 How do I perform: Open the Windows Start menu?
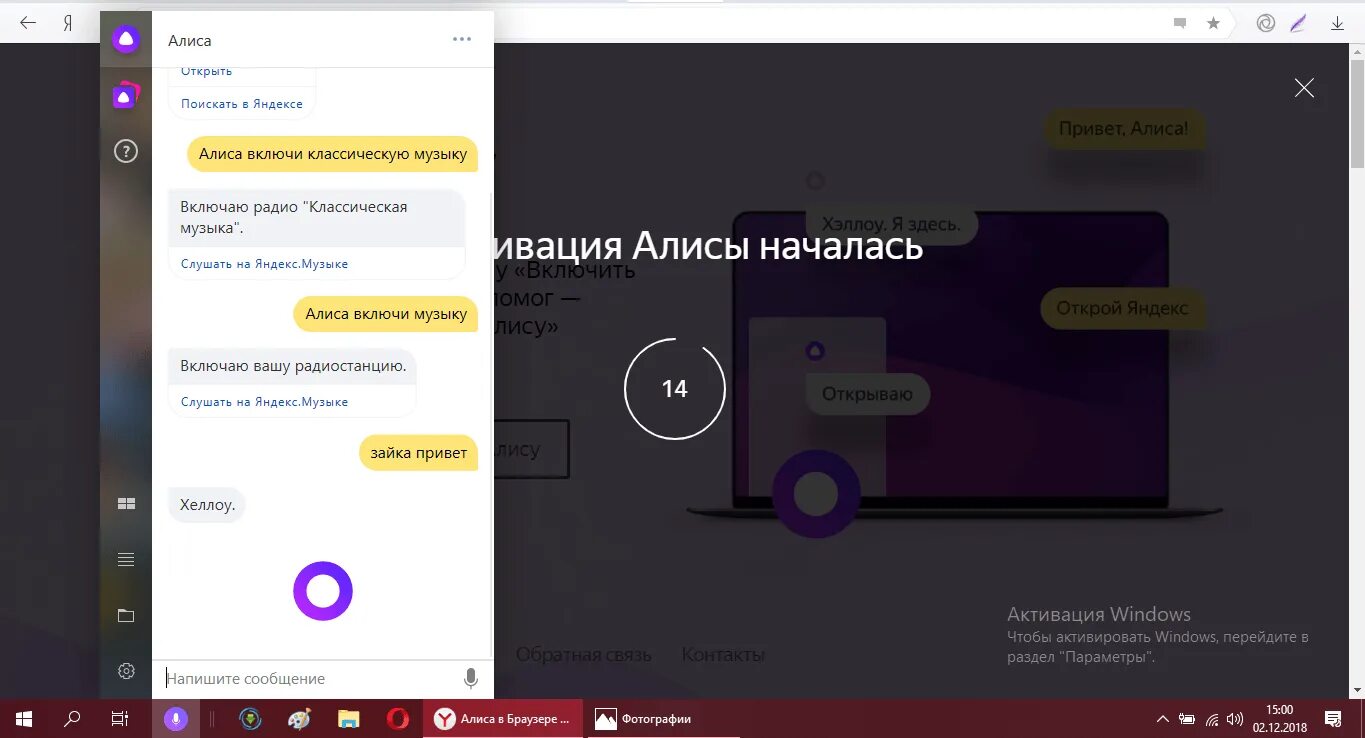point(24,718)
